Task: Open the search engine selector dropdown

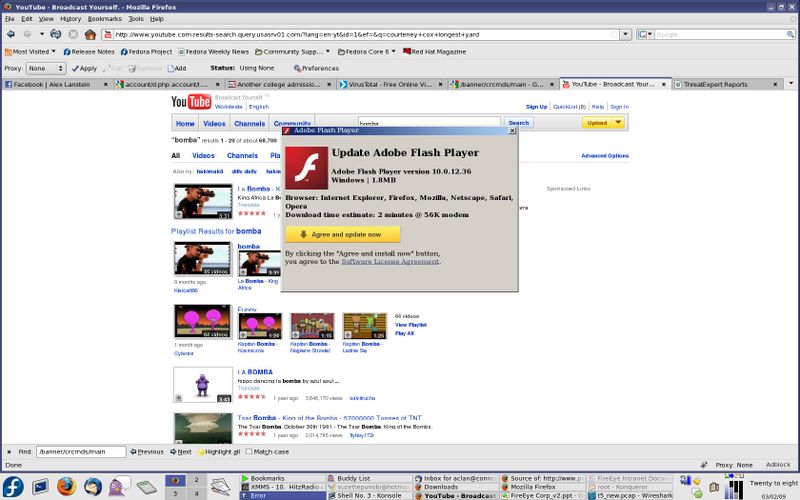Action: coord(645,34)
